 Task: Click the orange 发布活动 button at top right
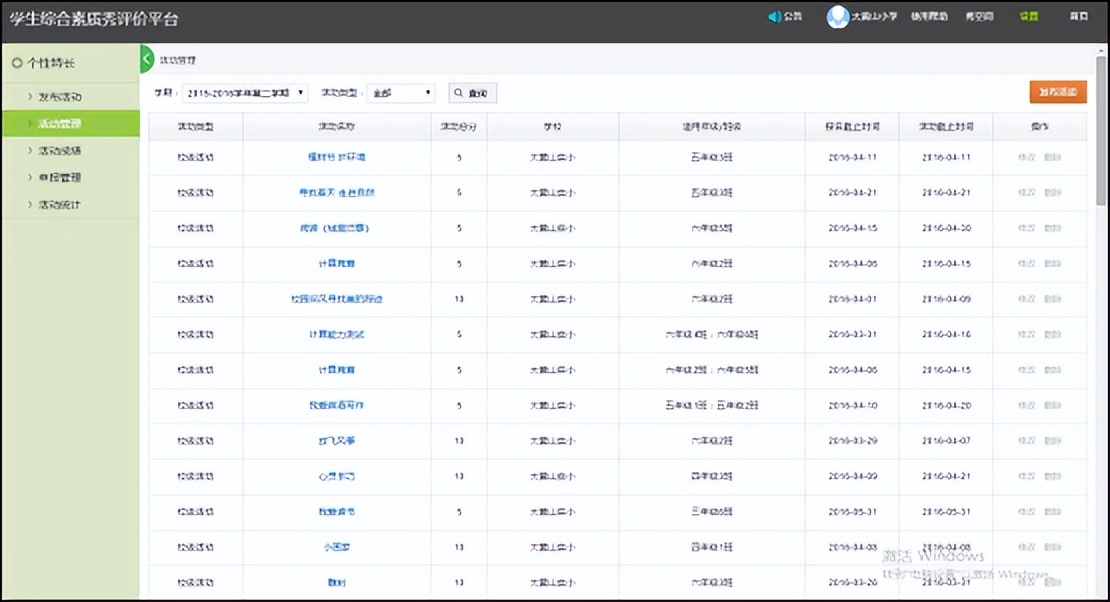tap(1056, 91)
